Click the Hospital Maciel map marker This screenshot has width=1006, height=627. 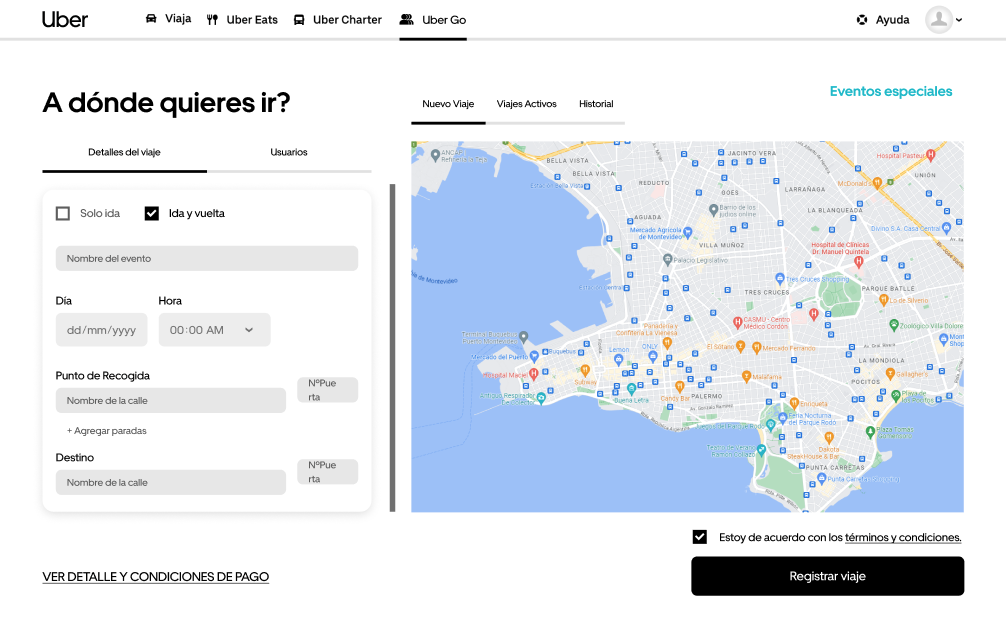coord(533,374)
